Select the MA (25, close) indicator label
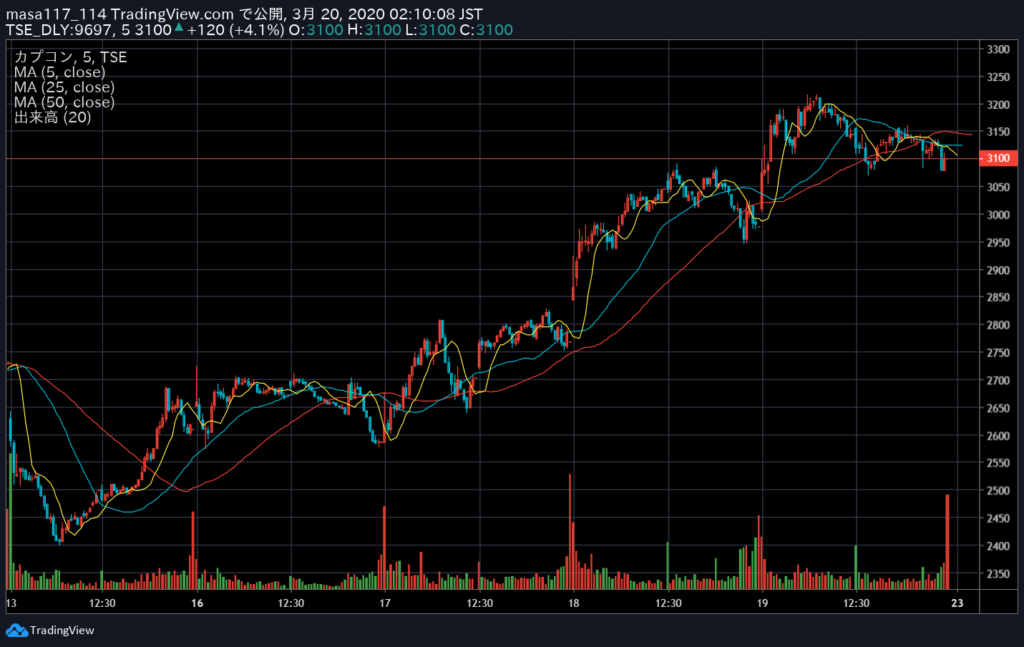The width and height of the screenshot is (1024, 647). pyautogui.click(x=64, y=87)
